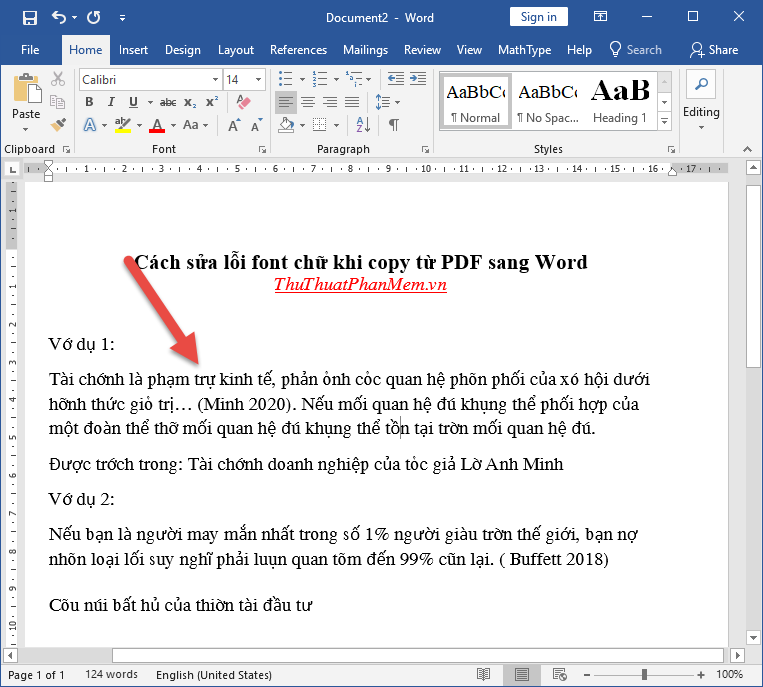Activate Format Painter
Image resolution: width=763 pixels, height=687 pixels.
(x=58, y=125)
